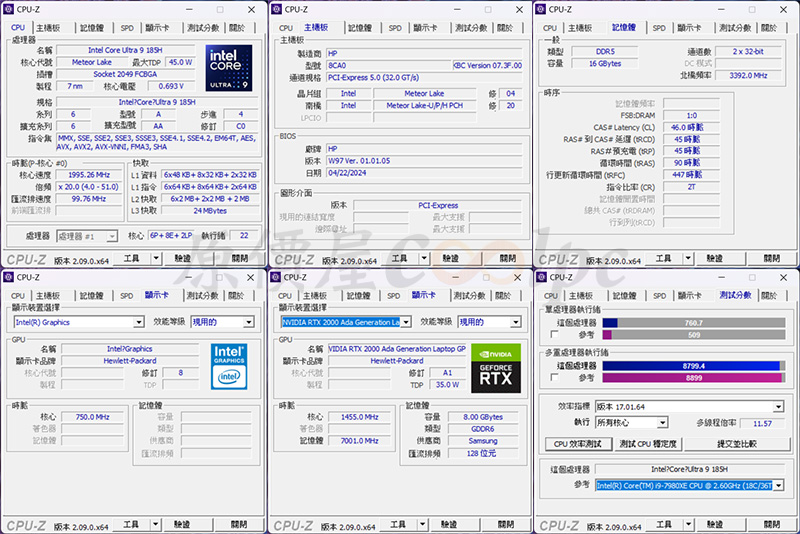Image resolution: width=800 pixels, height=534 pixels.
Task: Click the PCI-Express 5.0 (32.0 GT/s) value
Action: pos(424,78)
